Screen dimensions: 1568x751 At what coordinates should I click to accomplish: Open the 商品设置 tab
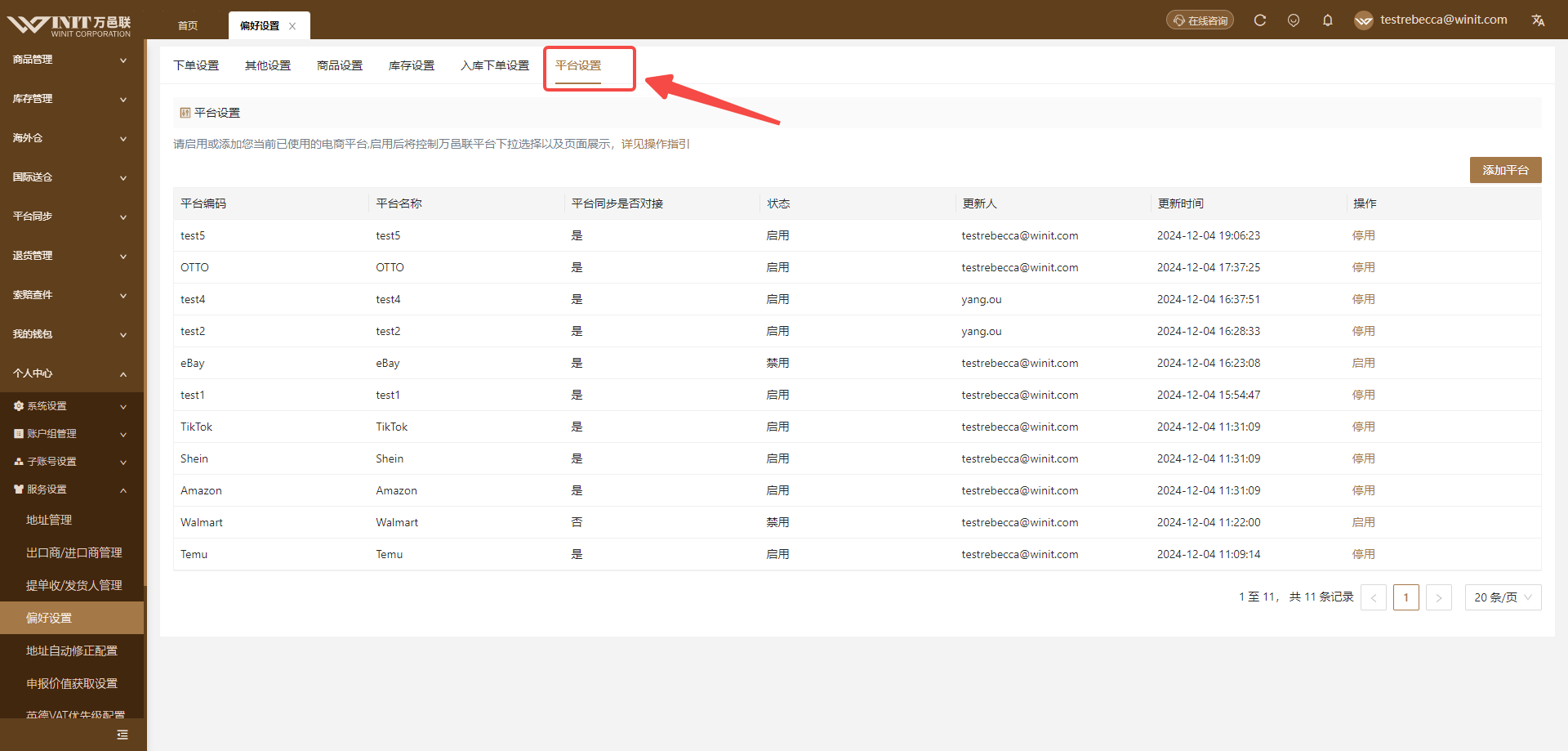(x=340, y=65)
